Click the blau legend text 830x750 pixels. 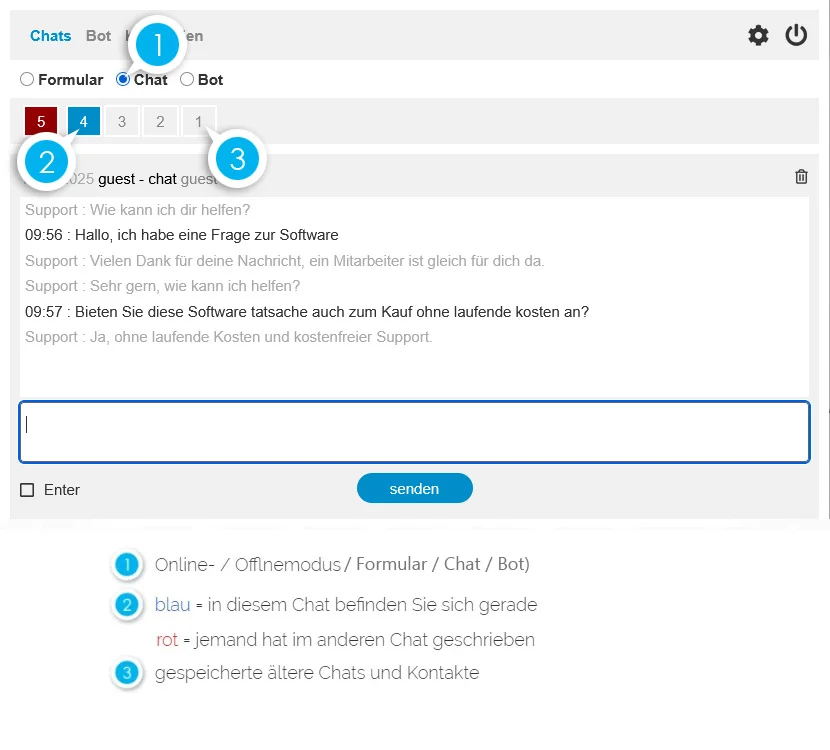point(172,605)
